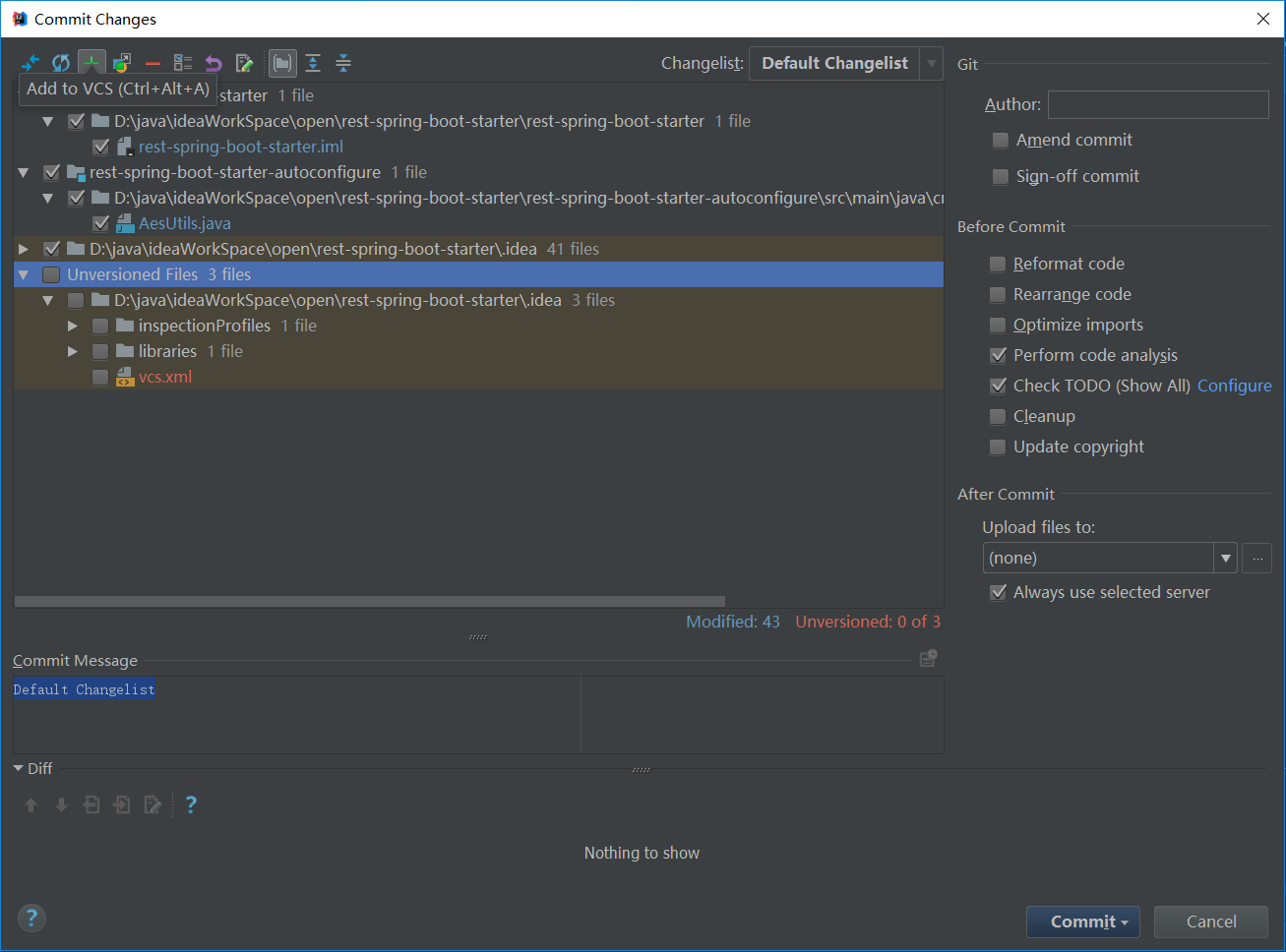Screen dimensions: 1286x952
Task: Click the checklist icon in changes toolbar
Action: tap(183, 63)
